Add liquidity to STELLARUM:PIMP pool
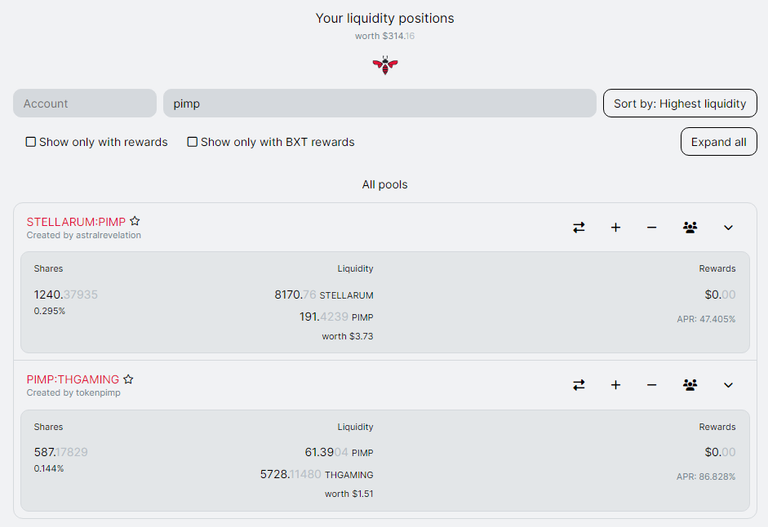The height and width of the screenshot is (527, 768). (x=616, y=227)
